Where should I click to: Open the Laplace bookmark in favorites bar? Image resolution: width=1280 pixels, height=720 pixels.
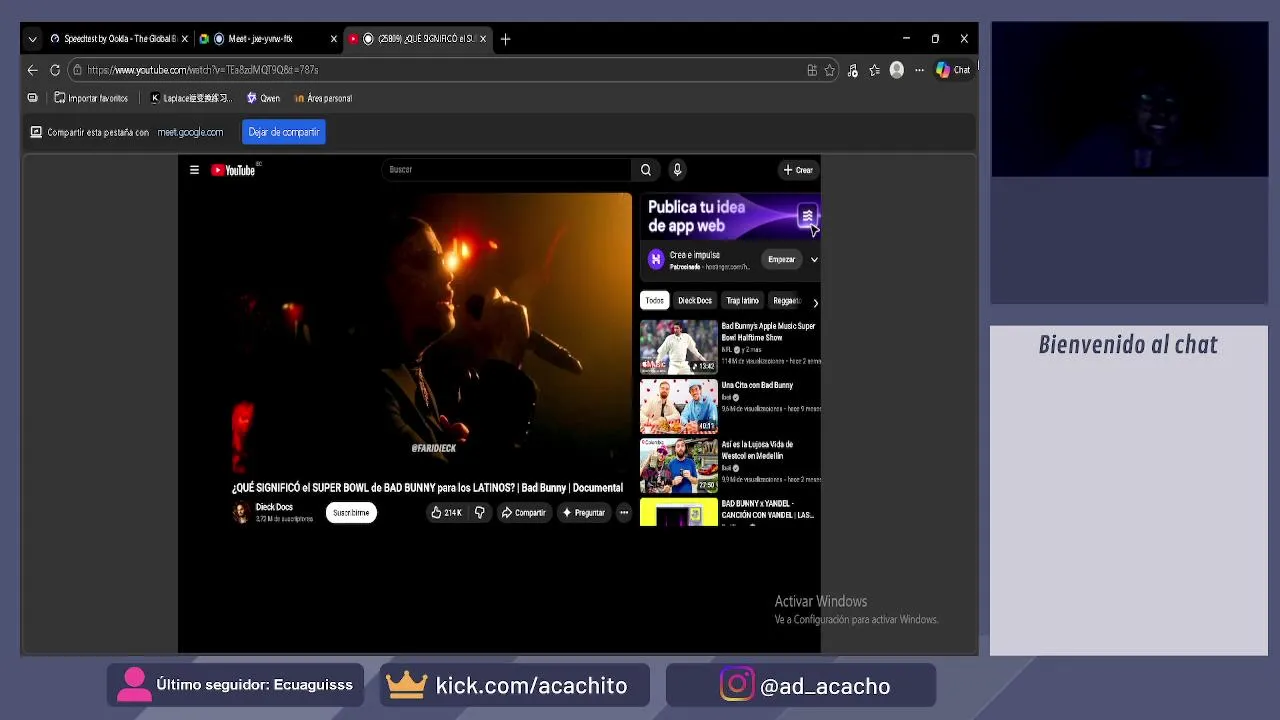click(x=190, y=99)
